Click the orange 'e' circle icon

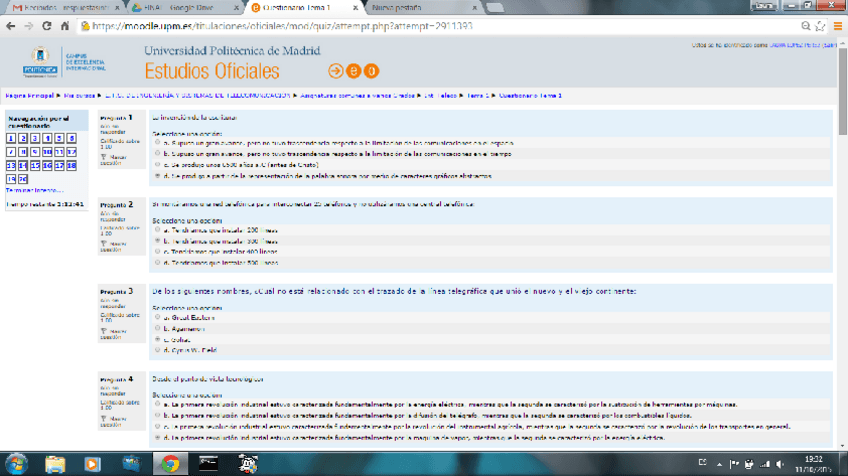click(x=353, y=71)
